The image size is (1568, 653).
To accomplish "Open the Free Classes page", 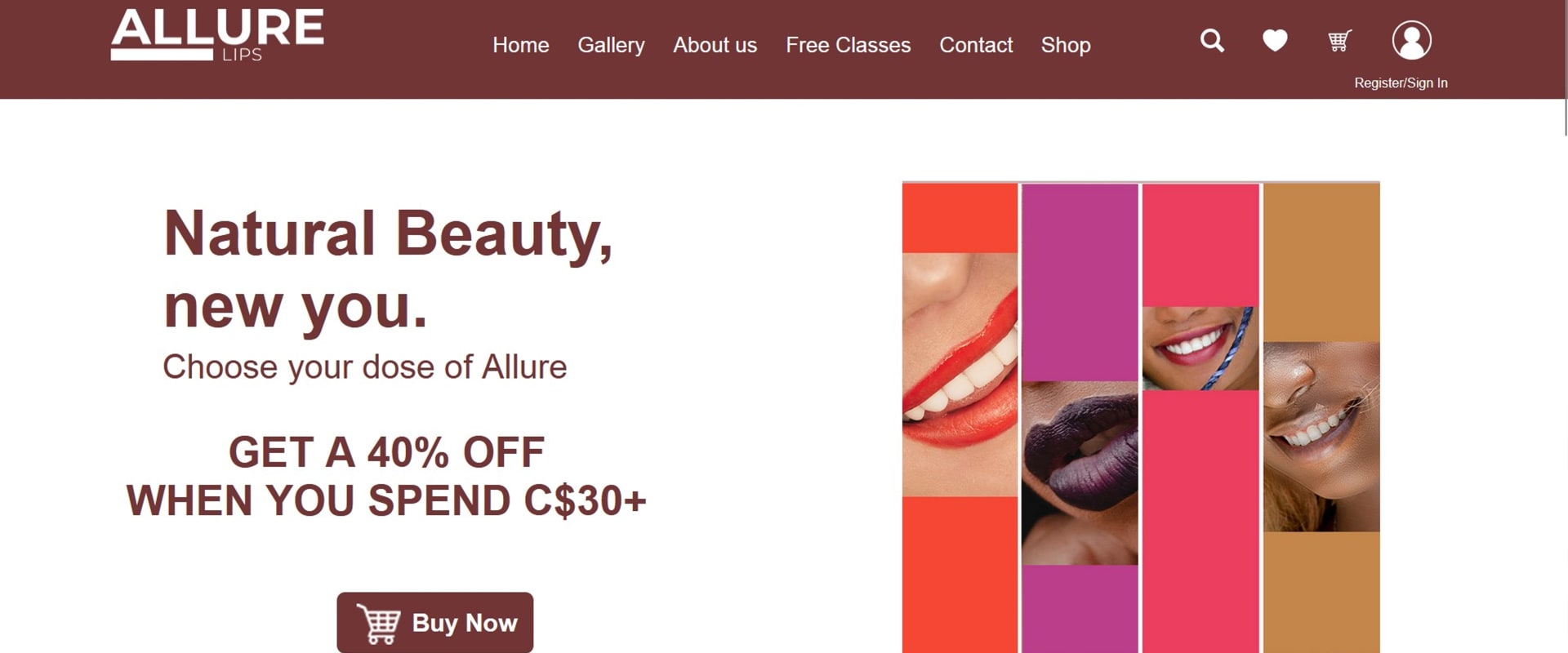I will 848,45.
